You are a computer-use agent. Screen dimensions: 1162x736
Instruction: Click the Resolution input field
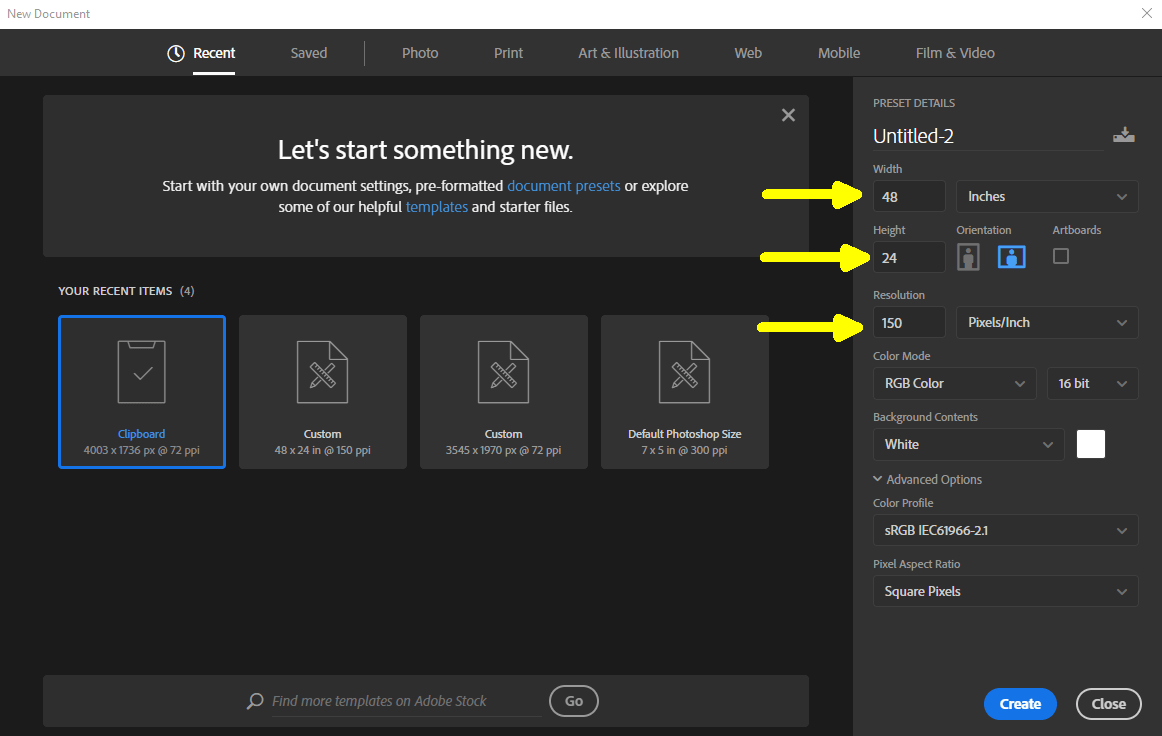pyautogui.click(x=909, y=323)
